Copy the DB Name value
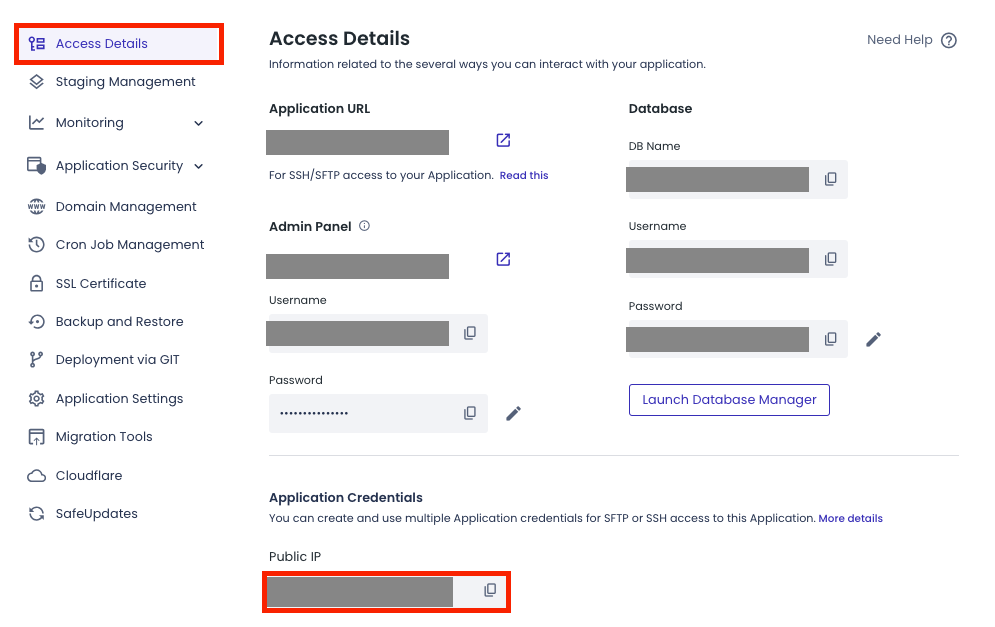 [830, 179]
